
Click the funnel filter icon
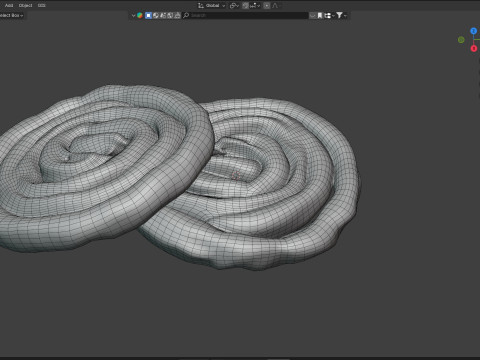[339, 15]
